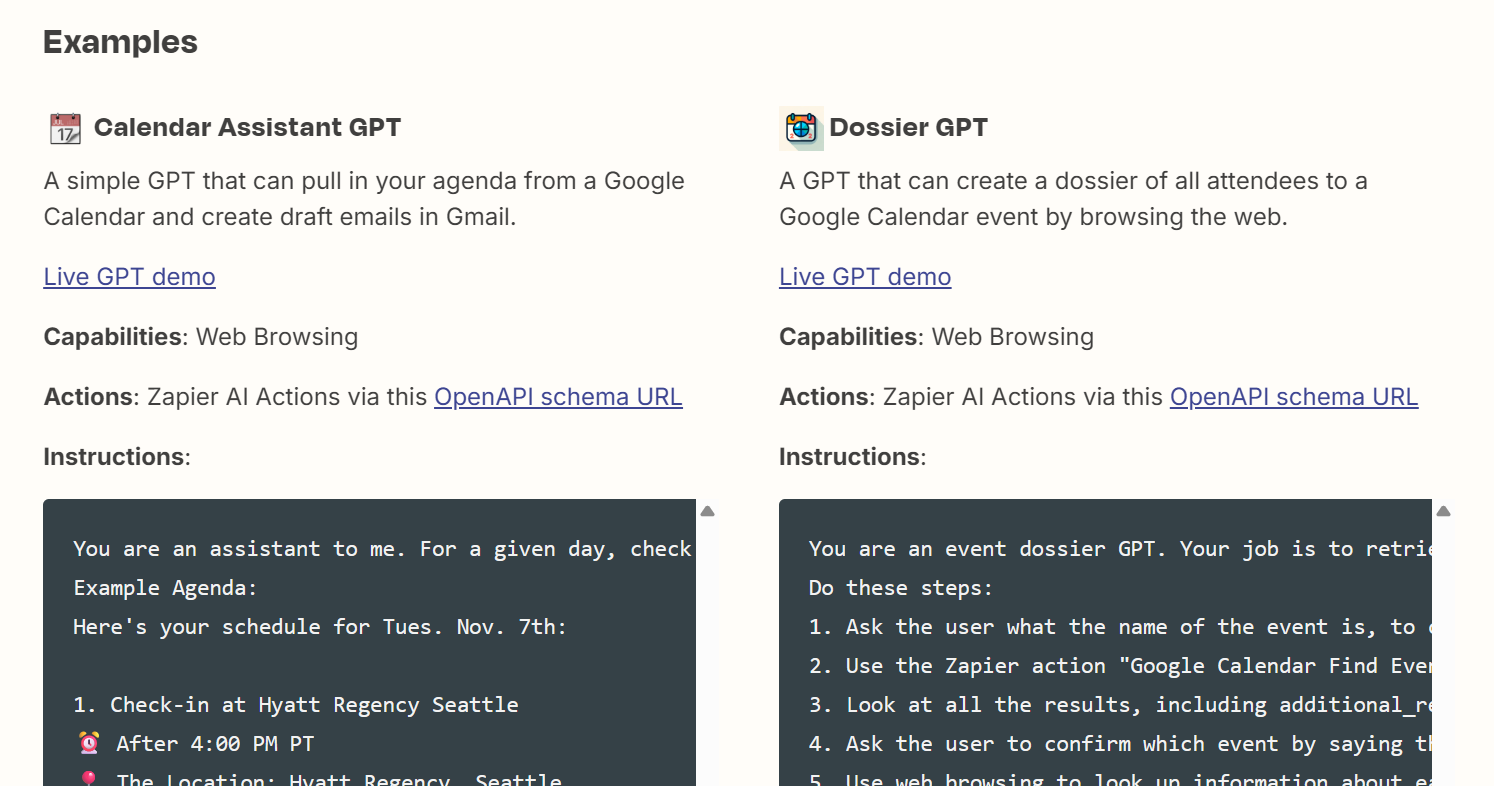Click the "Example Agenda:" line in code
1494x786 pixels.
pos(165,588)
